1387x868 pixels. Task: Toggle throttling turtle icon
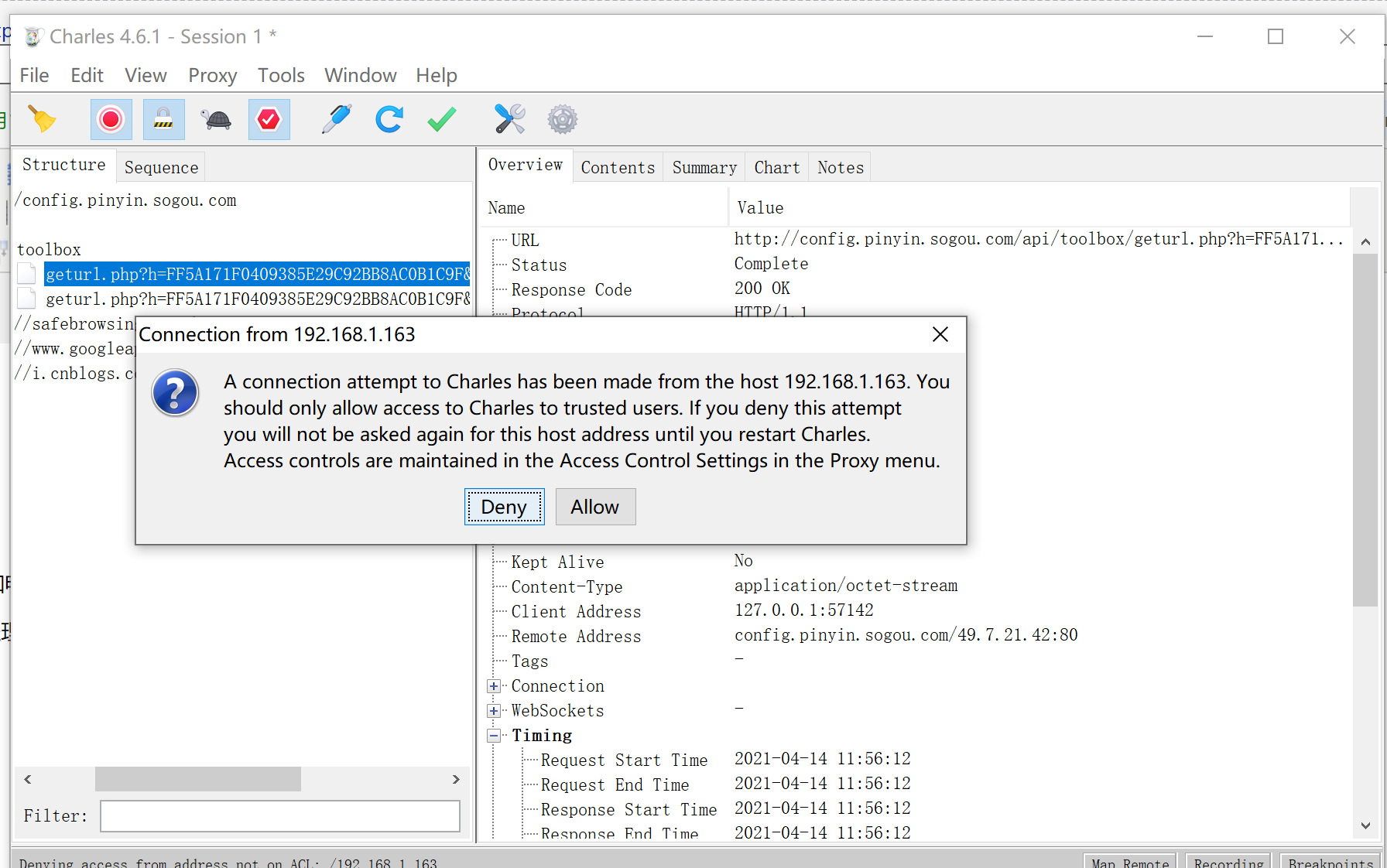coord(217,120)
